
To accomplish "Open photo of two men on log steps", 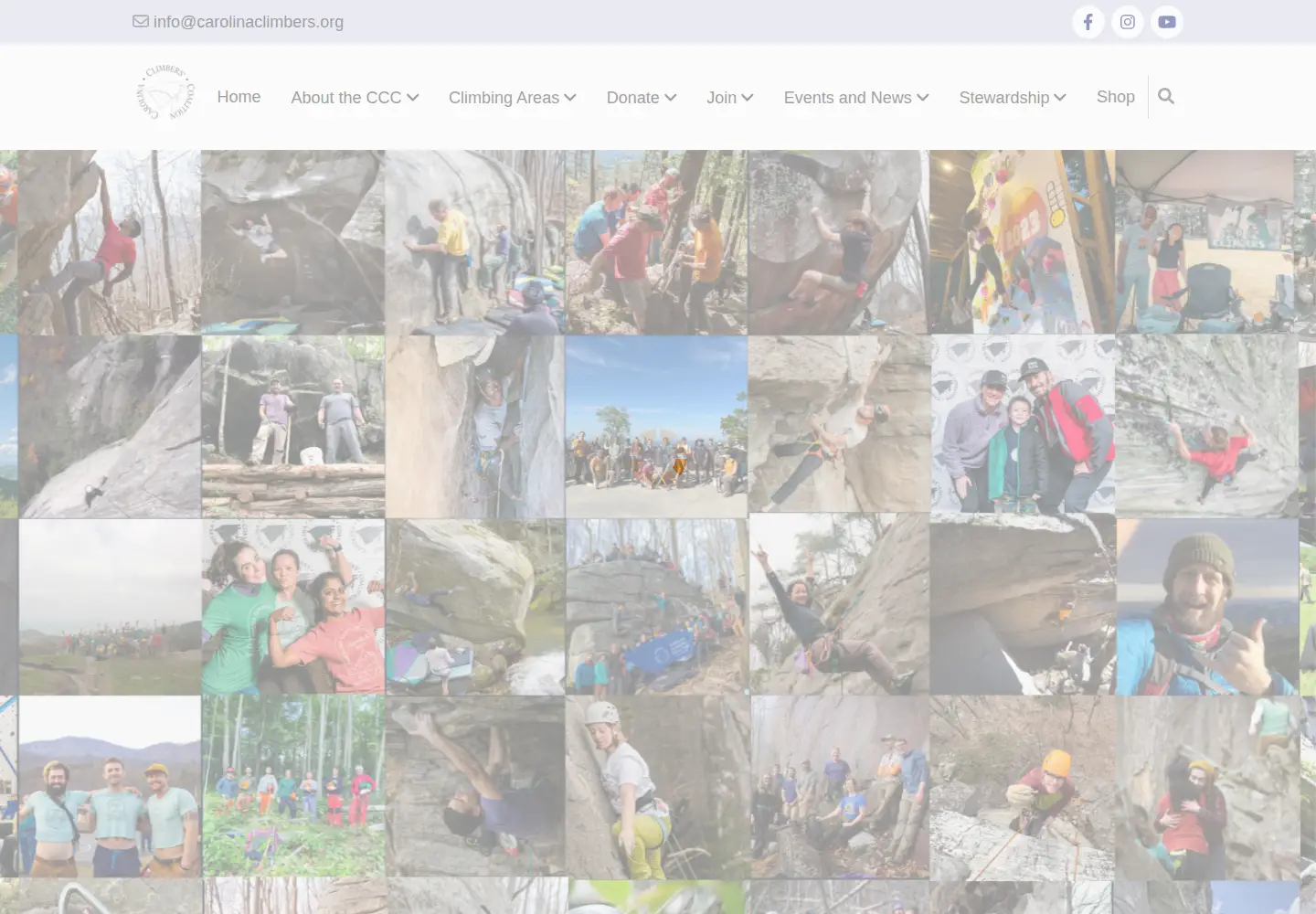I will (292, 426).
